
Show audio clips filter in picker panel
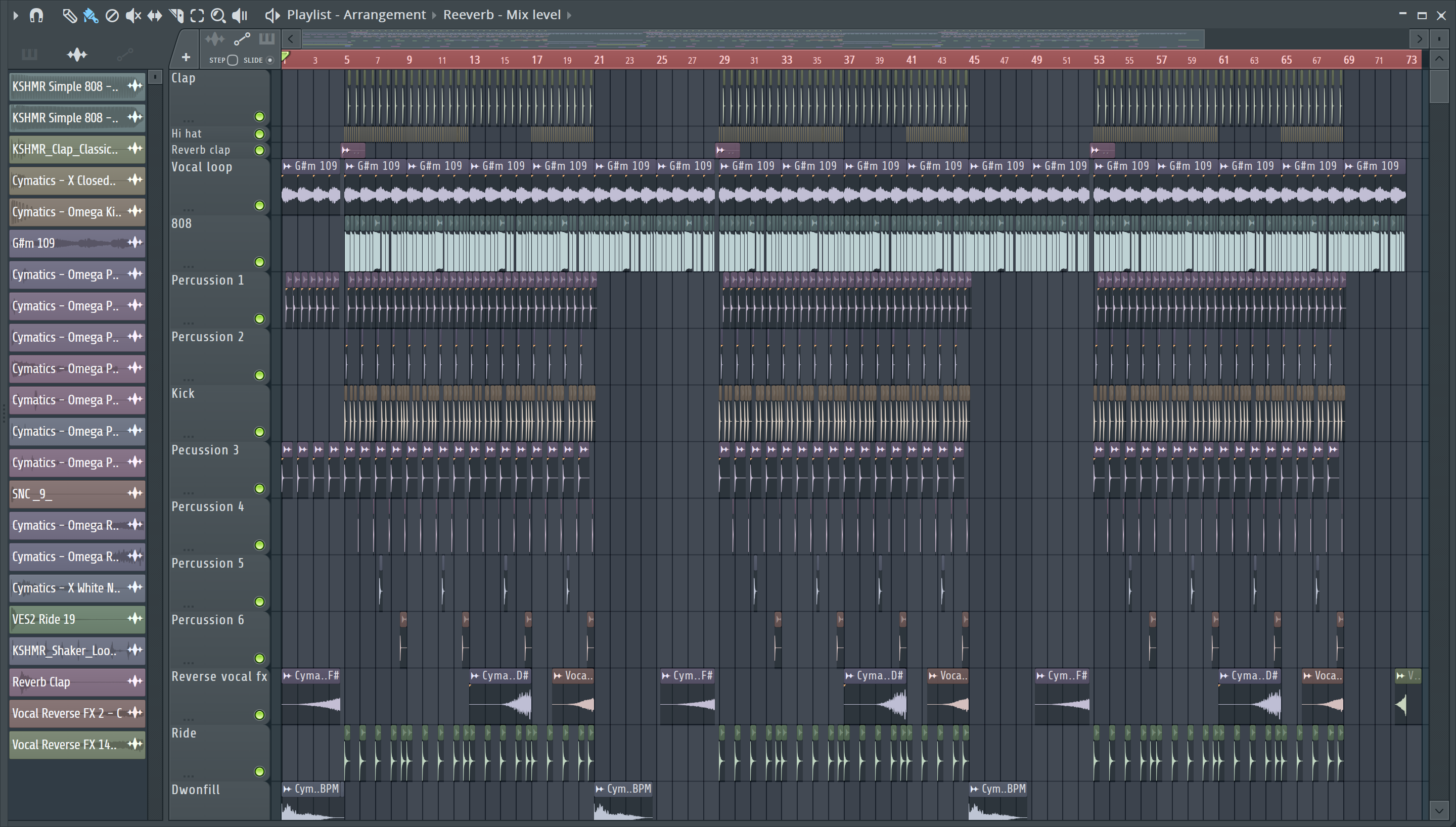point(77,55)
